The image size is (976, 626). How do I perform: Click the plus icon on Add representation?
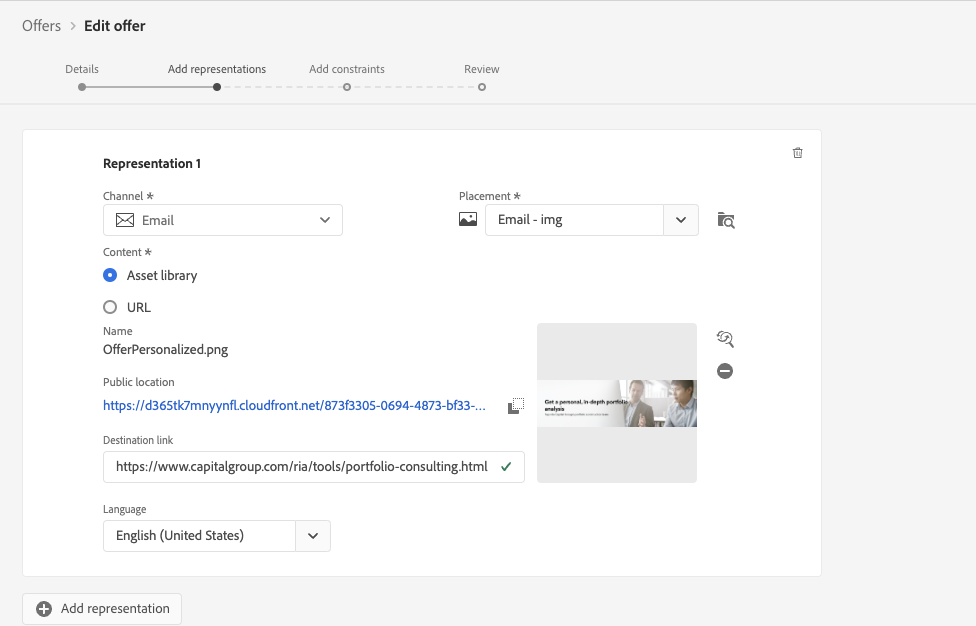click(x=44, y=609)
